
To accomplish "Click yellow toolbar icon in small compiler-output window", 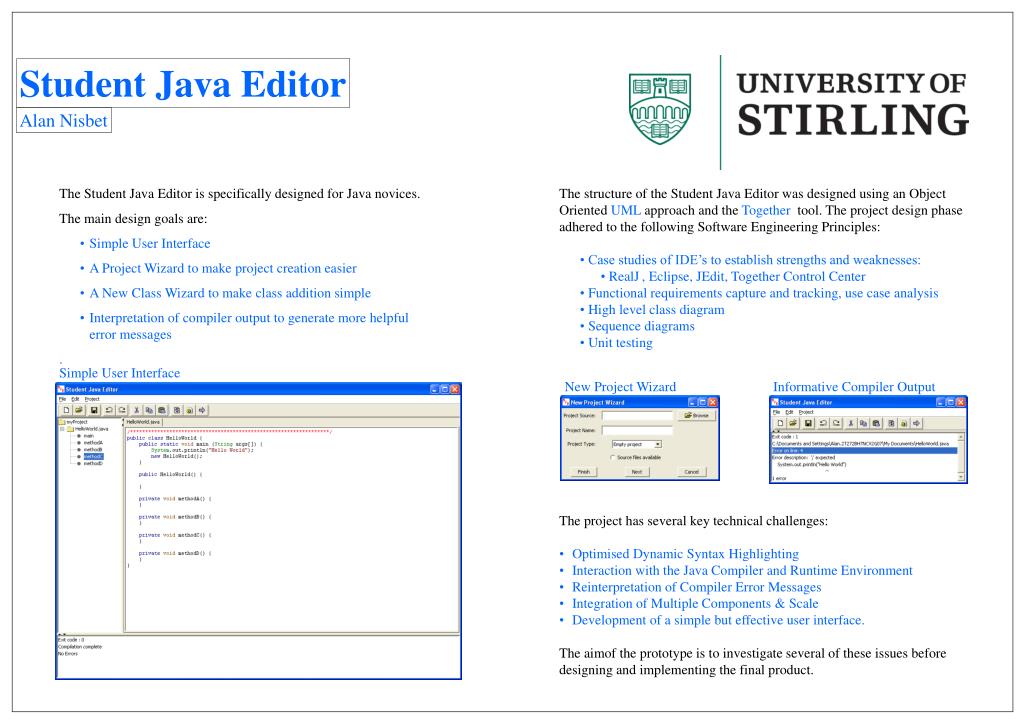I will [x=904, y=423].
